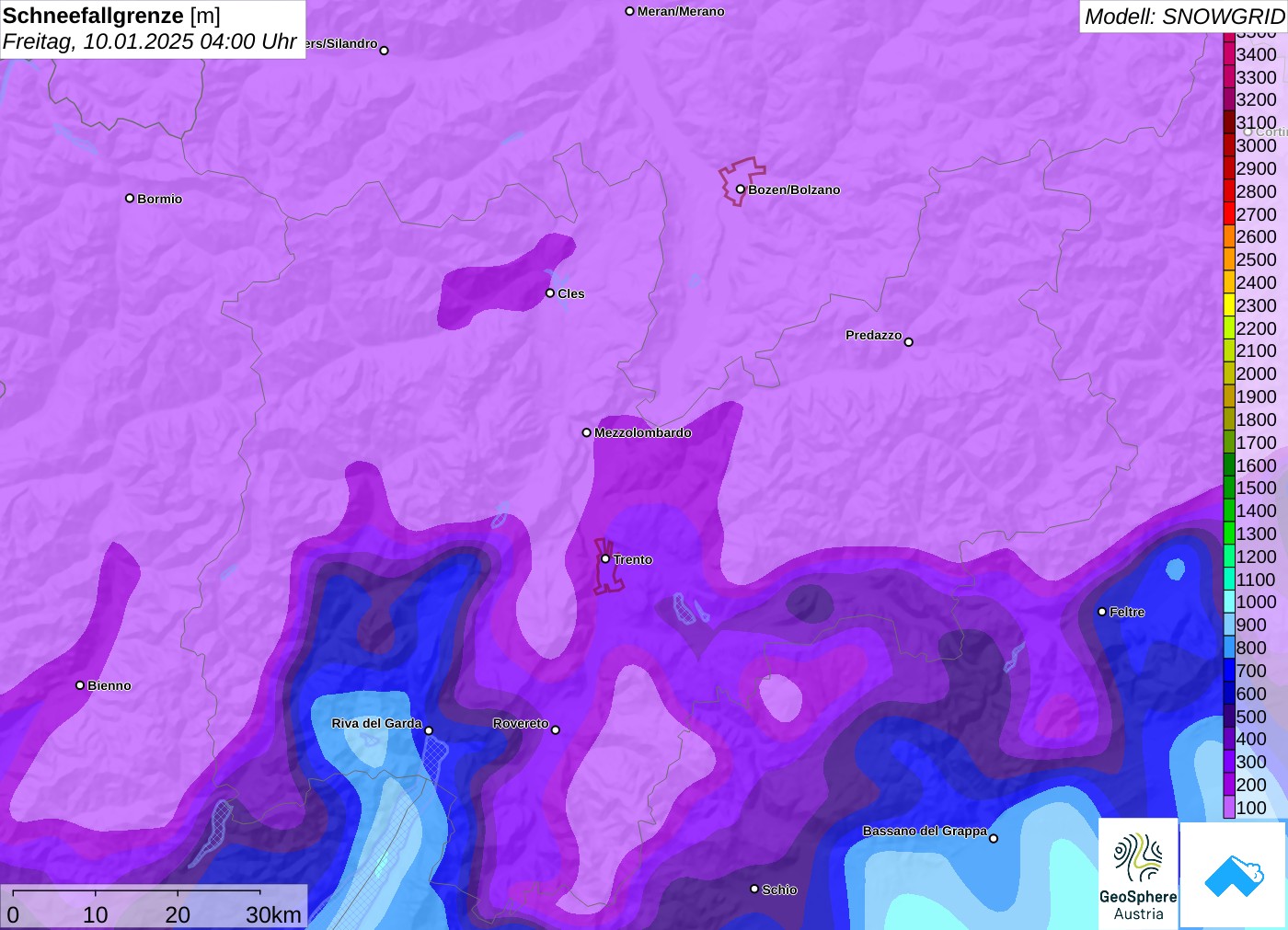The image size is (1288, 930).
Task: Click the Silandro location marker
Action: (384, 51)
